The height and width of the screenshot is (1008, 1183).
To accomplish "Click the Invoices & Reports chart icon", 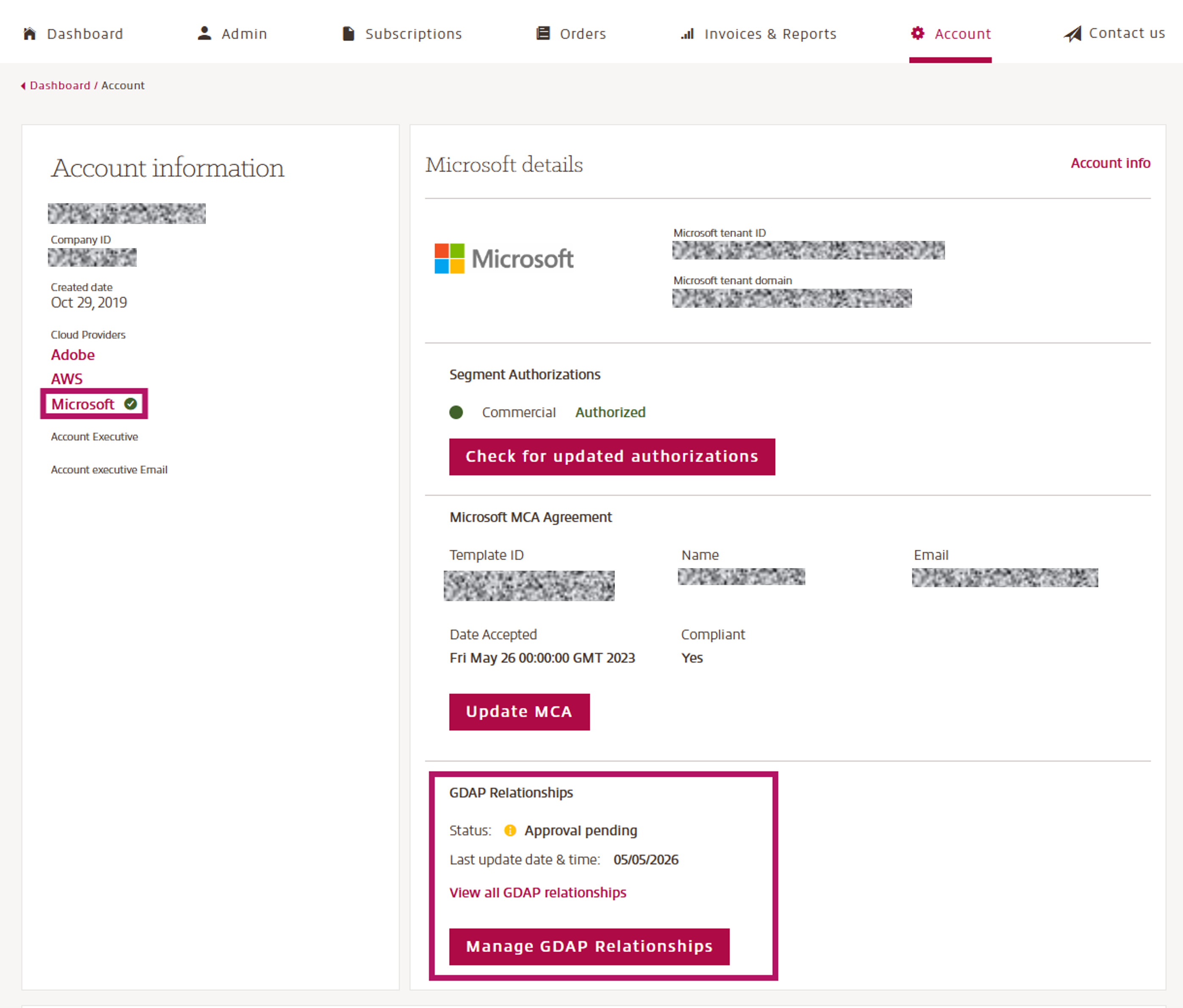I will coord(688,34).
